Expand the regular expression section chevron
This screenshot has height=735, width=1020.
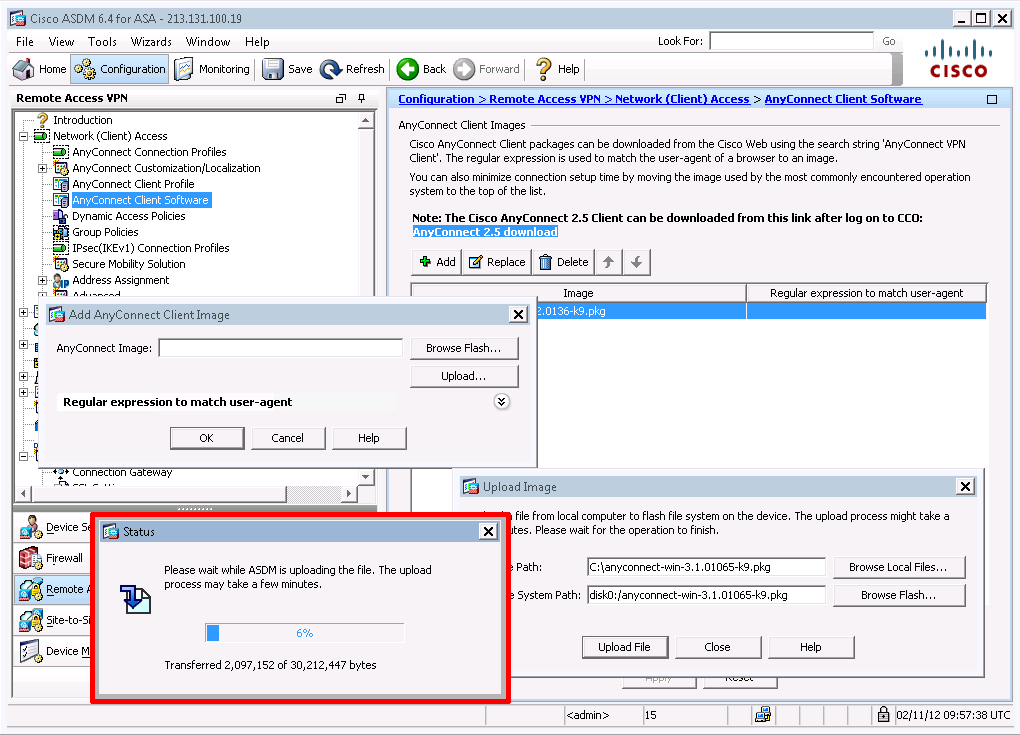[502, 401]
